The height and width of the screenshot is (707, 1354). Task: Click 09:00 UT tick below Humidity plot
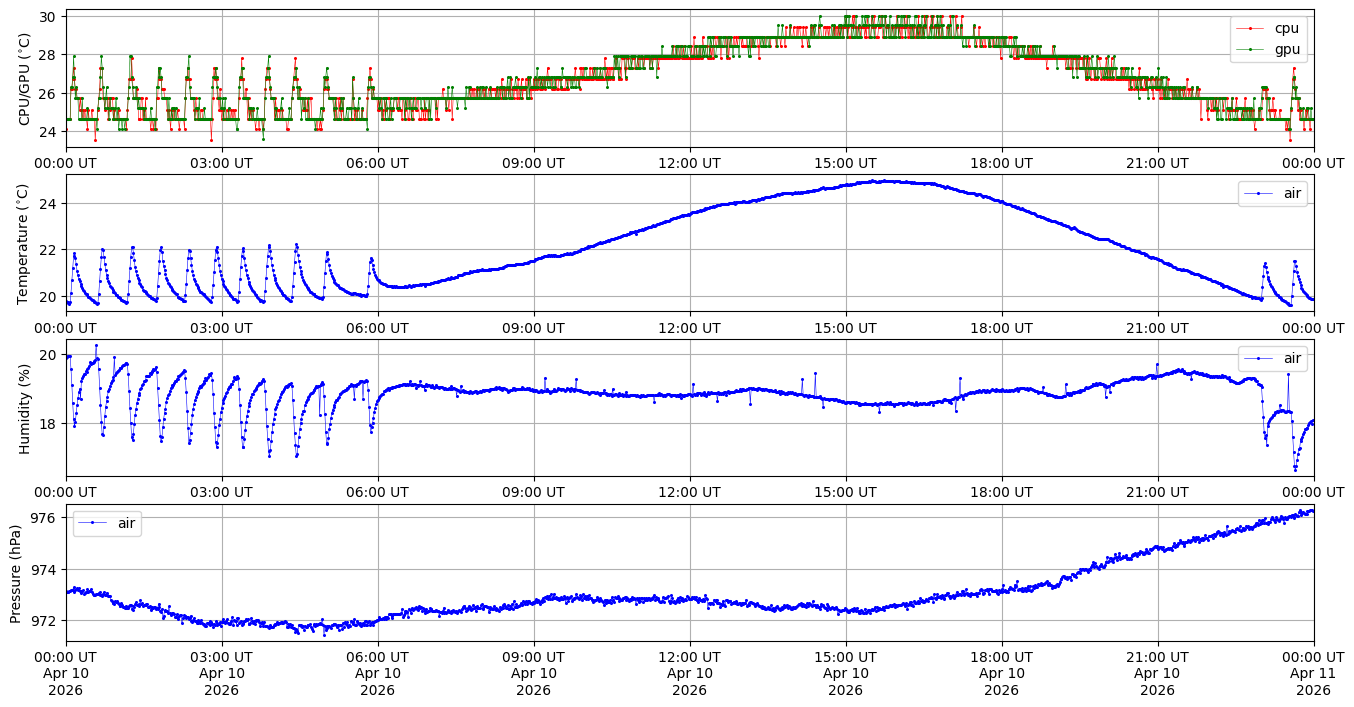point(533,492)
